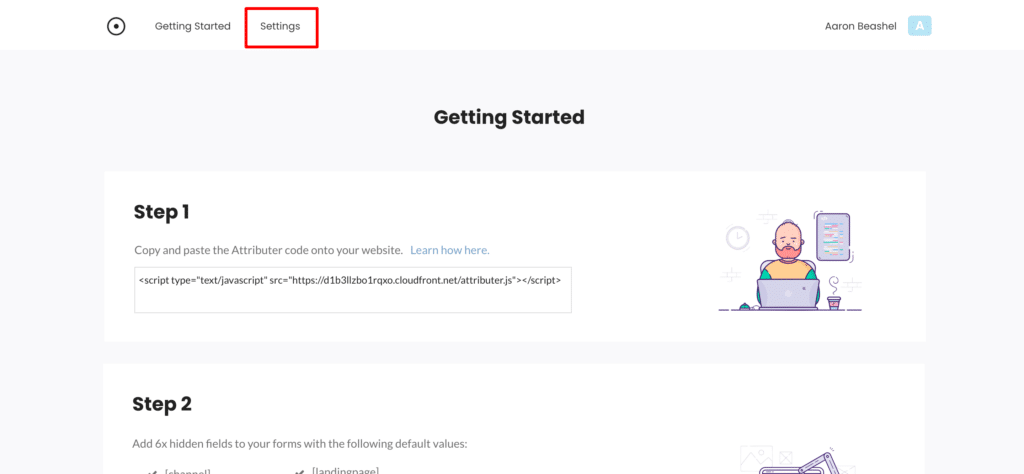Click inside the Attributer script code box

pos(353,290)
